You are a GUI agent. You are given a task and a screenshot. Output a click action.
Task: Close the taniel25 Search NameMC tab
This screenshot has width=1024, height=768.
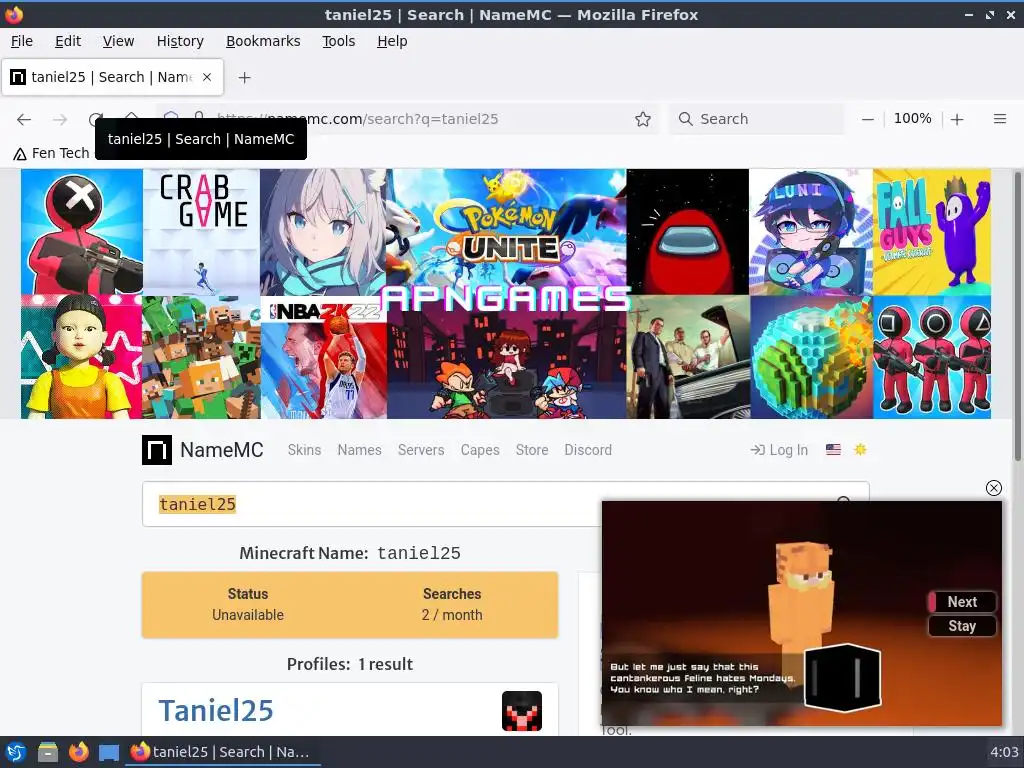point(207,77)
